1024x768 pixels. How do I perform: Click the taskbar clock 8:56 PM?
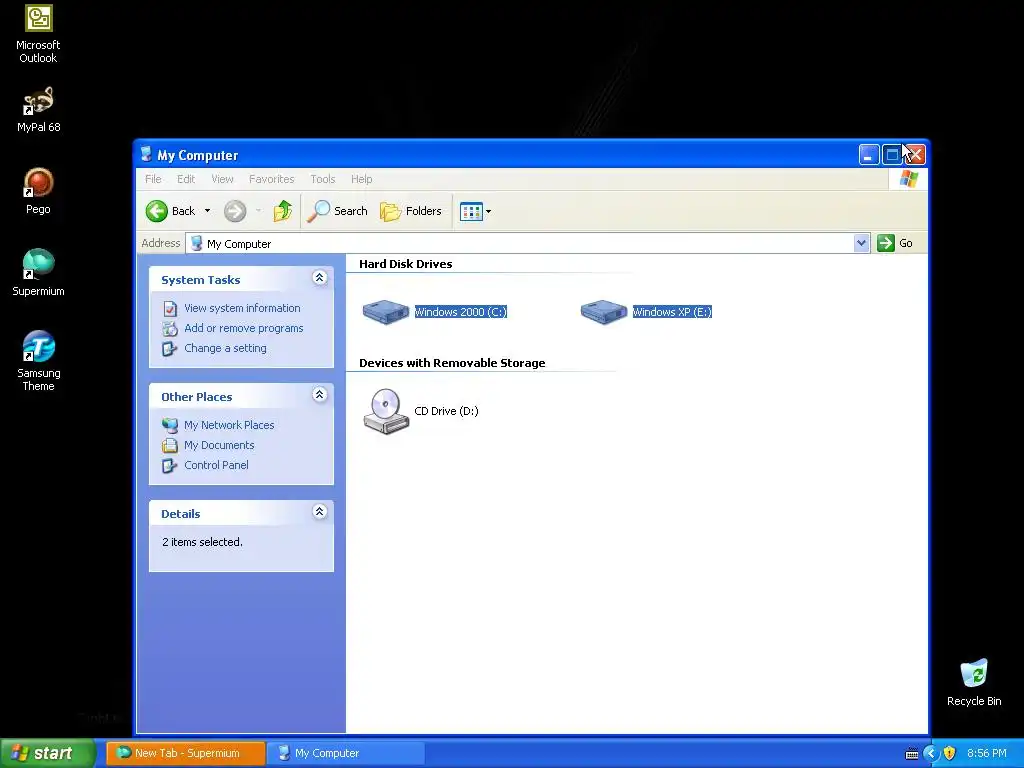point(987,753)
